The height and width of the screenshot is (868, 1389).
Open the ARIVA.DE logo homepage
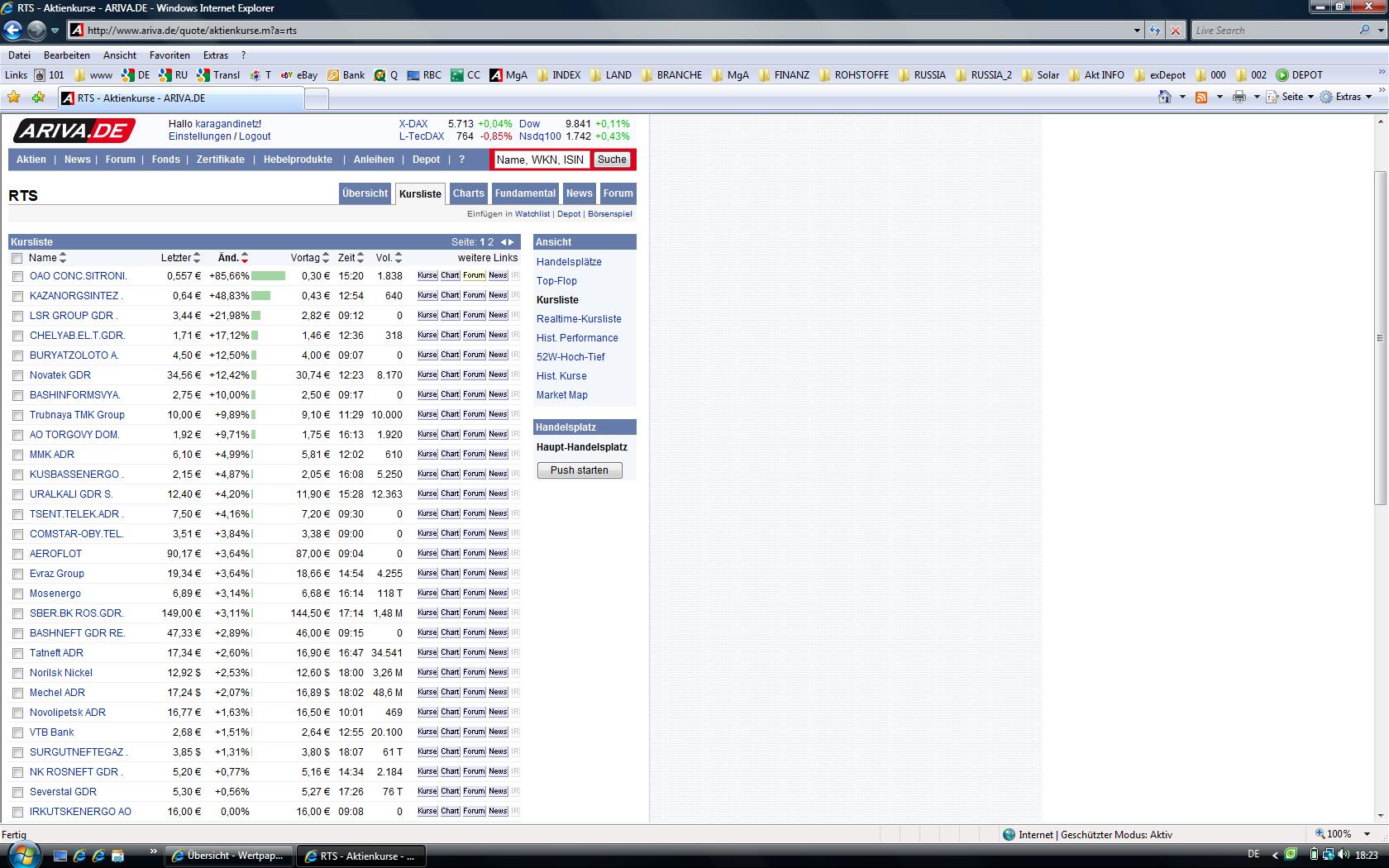(x=74, y=131)
